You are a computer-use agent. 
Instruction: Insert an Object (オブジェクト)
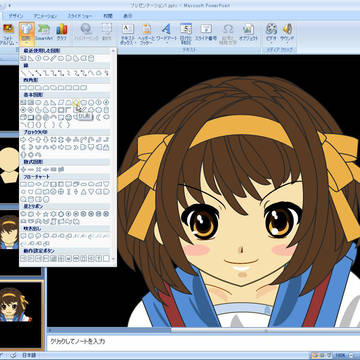248,33
